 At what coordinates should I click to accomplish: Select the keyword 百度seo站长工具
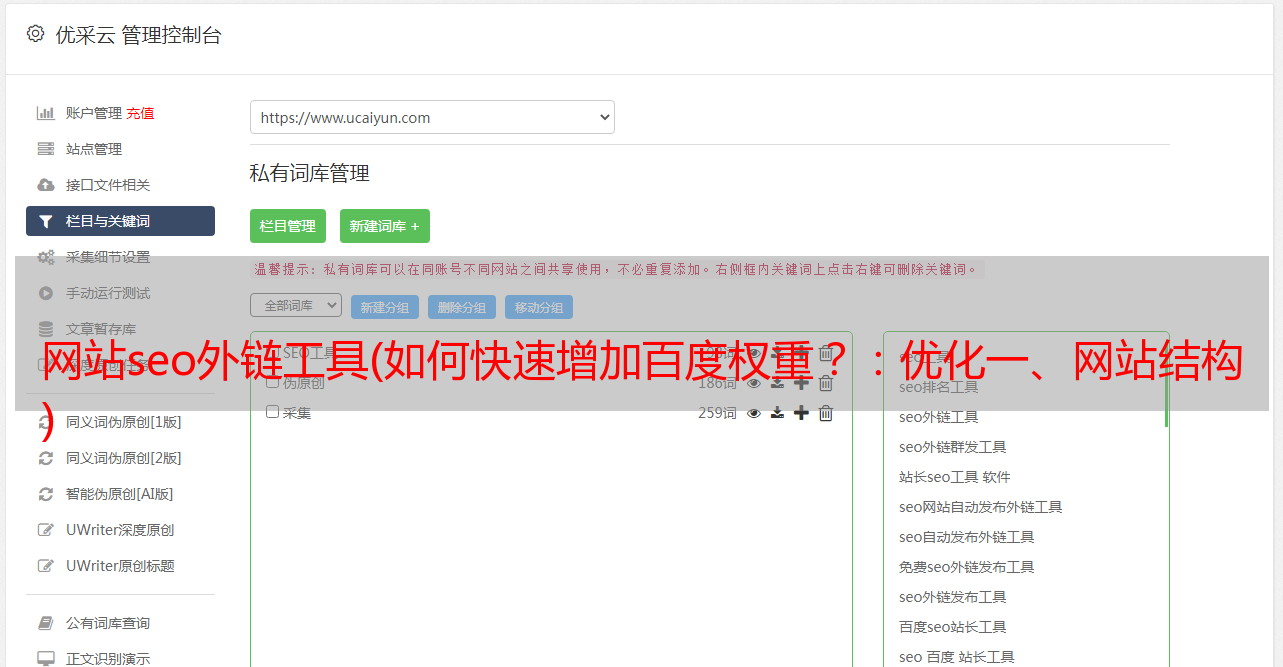click(x=953, y=627)
